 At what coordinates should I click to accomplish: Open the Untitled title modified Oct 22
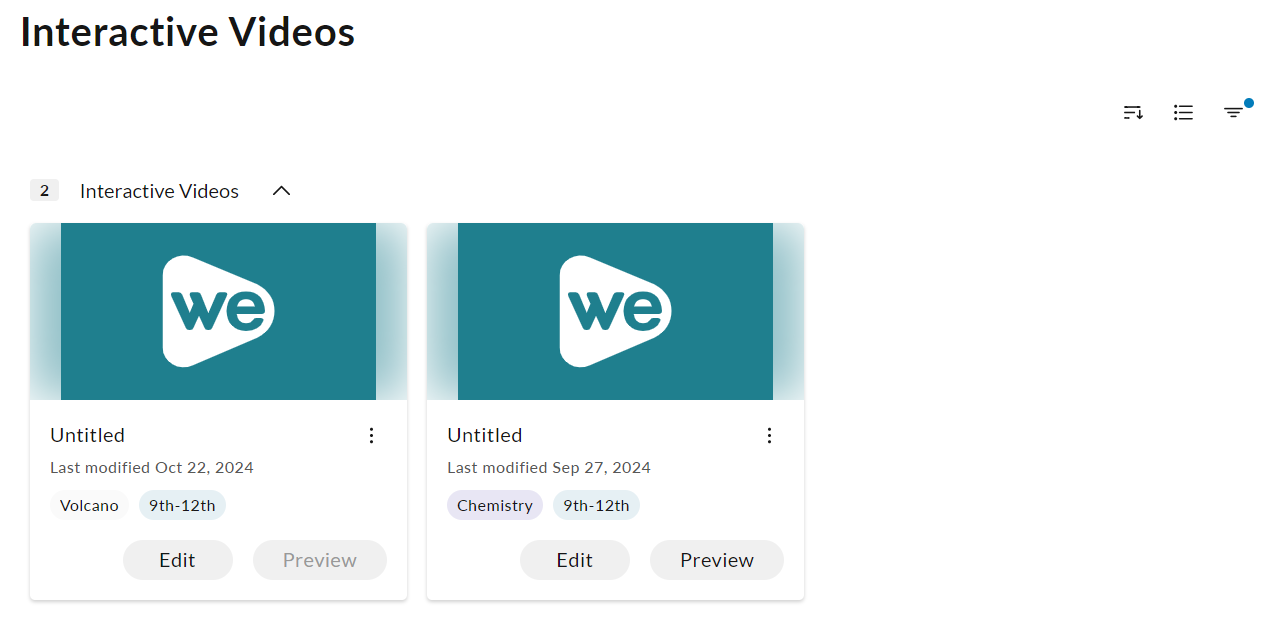click(88, 435)
